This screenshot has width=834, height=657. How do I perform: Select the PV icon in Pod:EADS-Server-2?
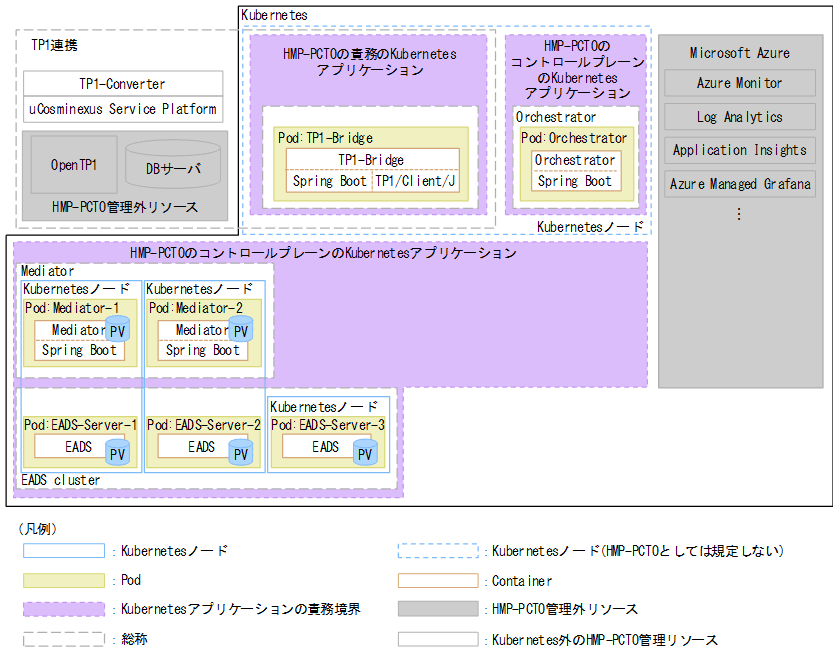[x=240, y=454]
